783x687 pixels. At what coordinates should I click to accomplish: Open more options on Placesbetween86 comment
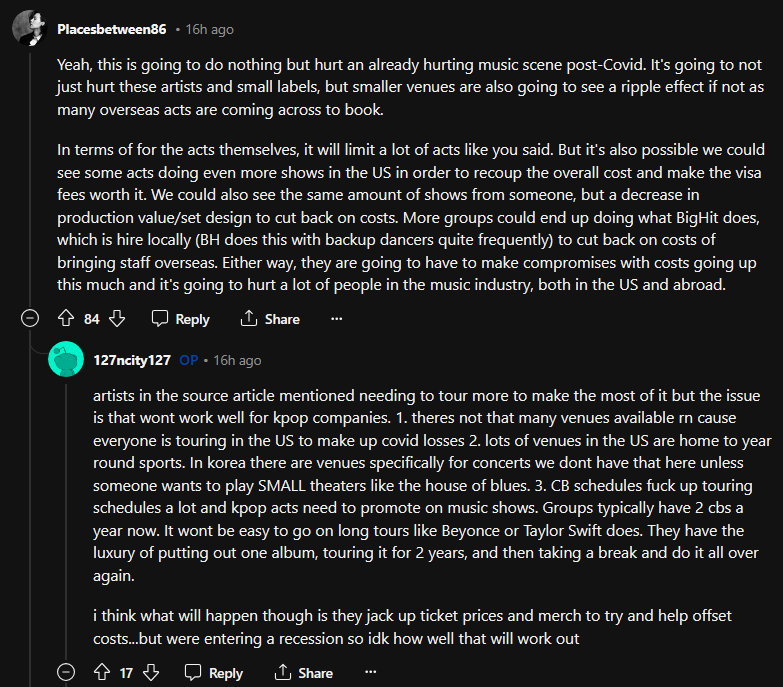click(x=336, y=318)
